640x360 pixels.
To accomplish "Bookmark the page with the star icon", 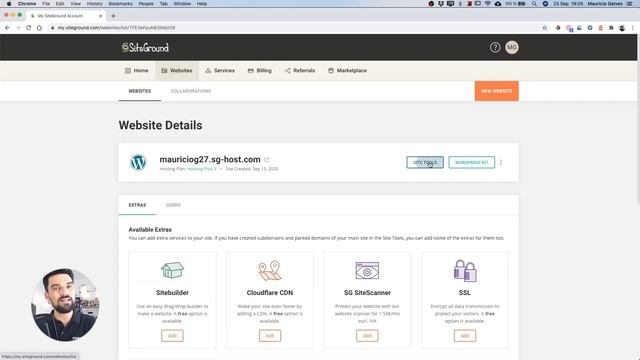I will tap(544, 28).
